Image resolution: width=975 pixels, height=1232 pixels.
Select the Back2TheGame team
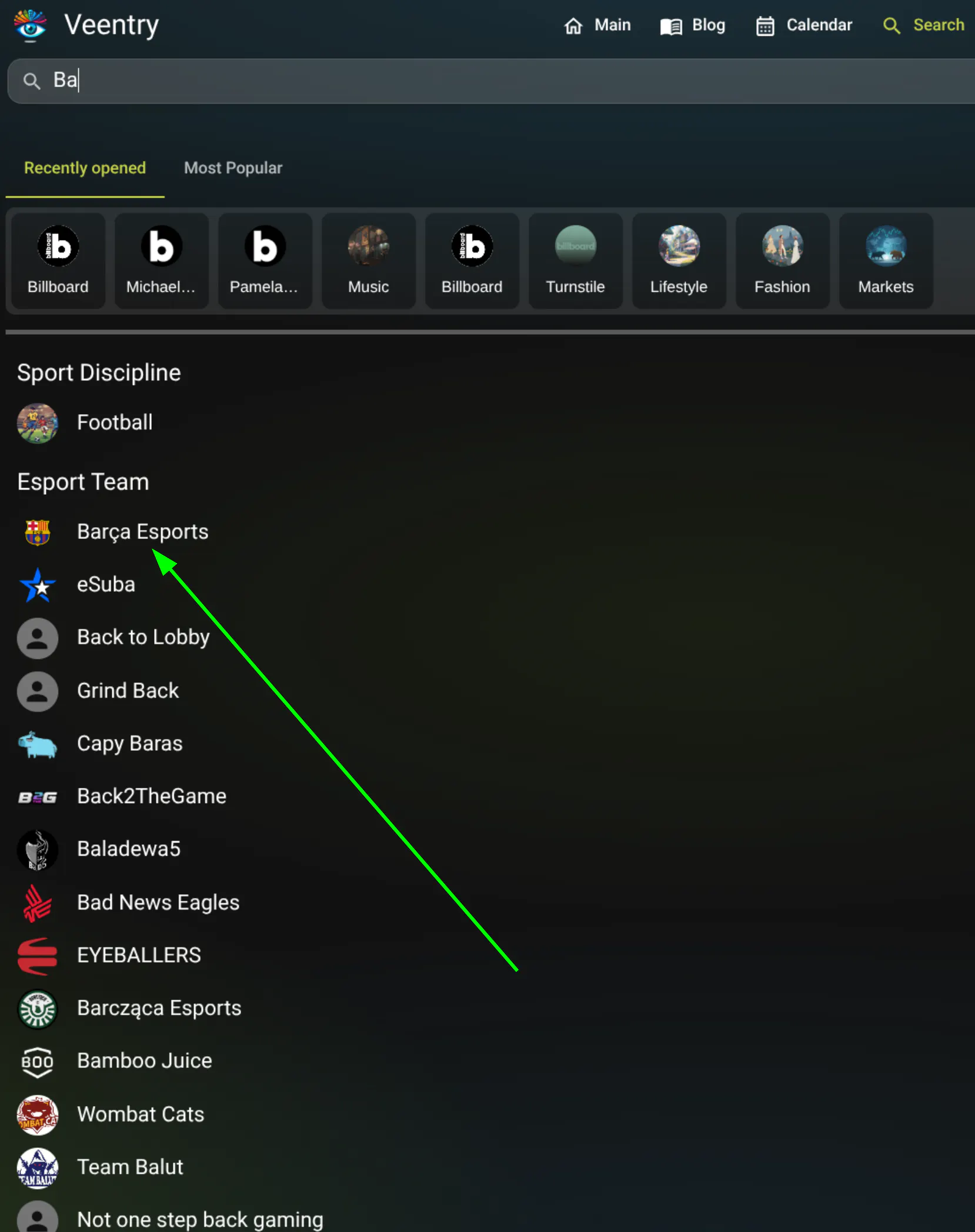(152, 796)
